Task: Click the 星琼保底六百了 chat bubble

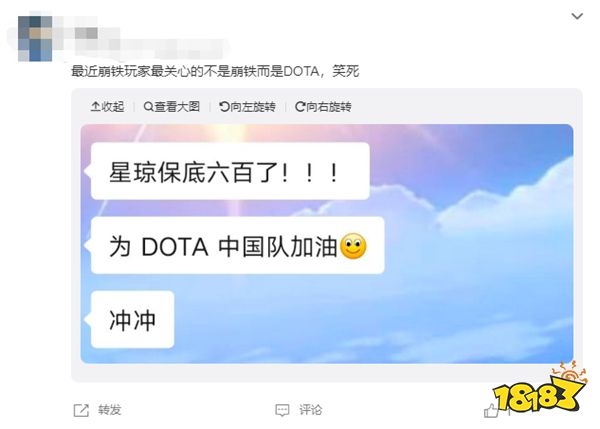Action: 230,171
